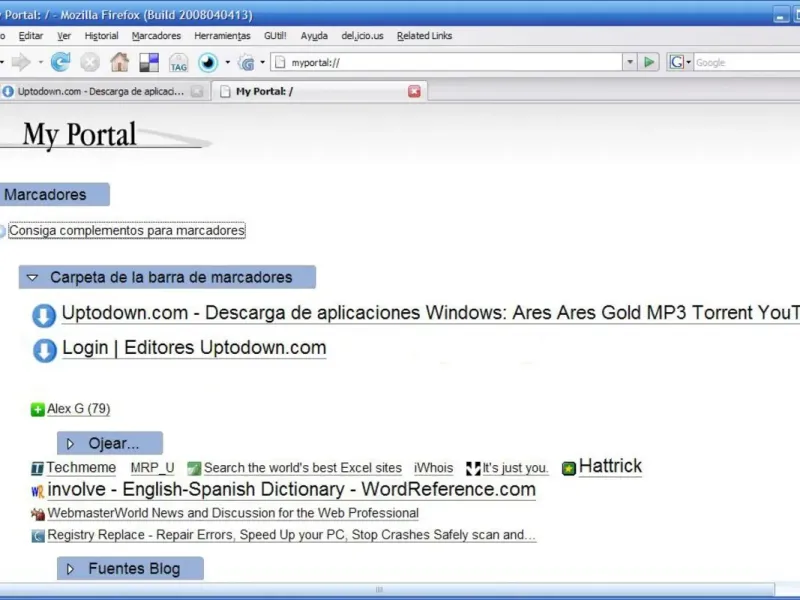Open Search the world's best Excel sites

point(303,468)
